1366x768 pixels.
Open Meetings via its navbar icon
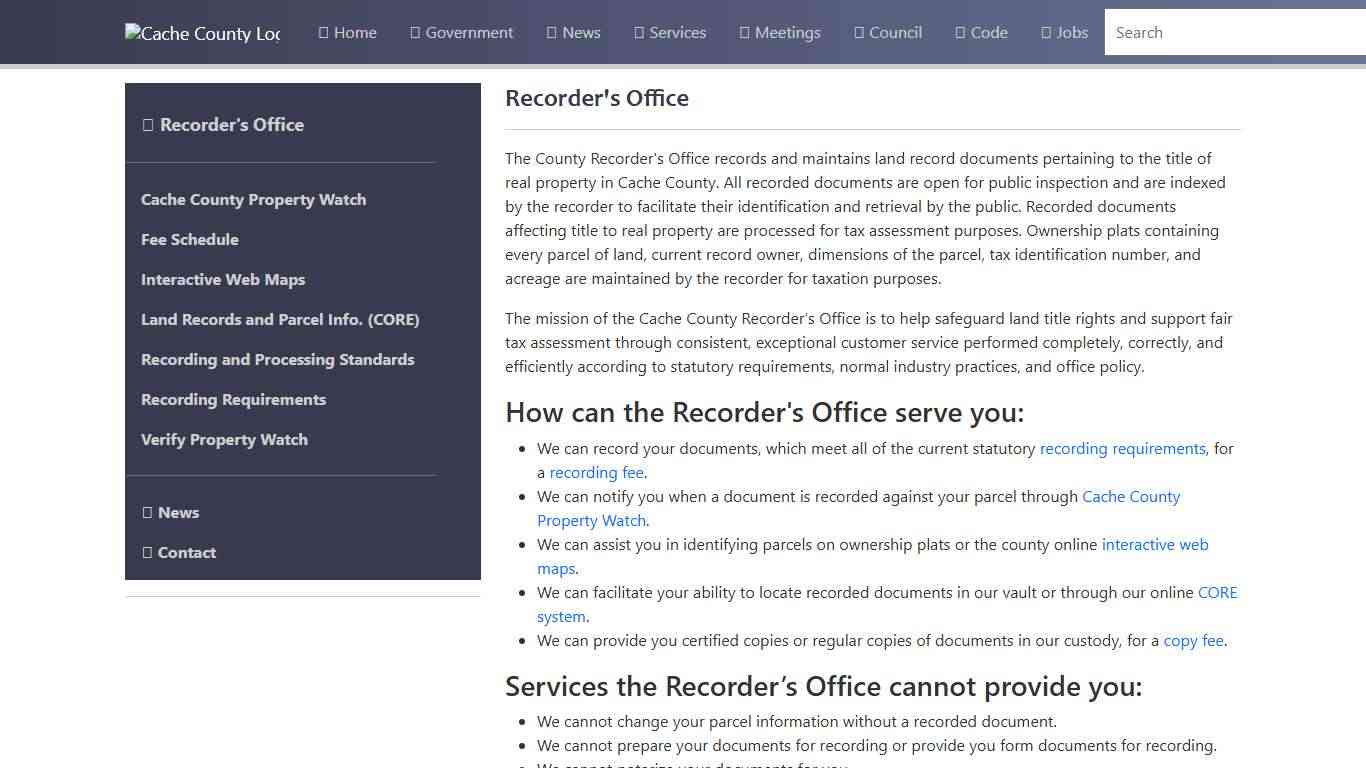[x=744, y=32]
